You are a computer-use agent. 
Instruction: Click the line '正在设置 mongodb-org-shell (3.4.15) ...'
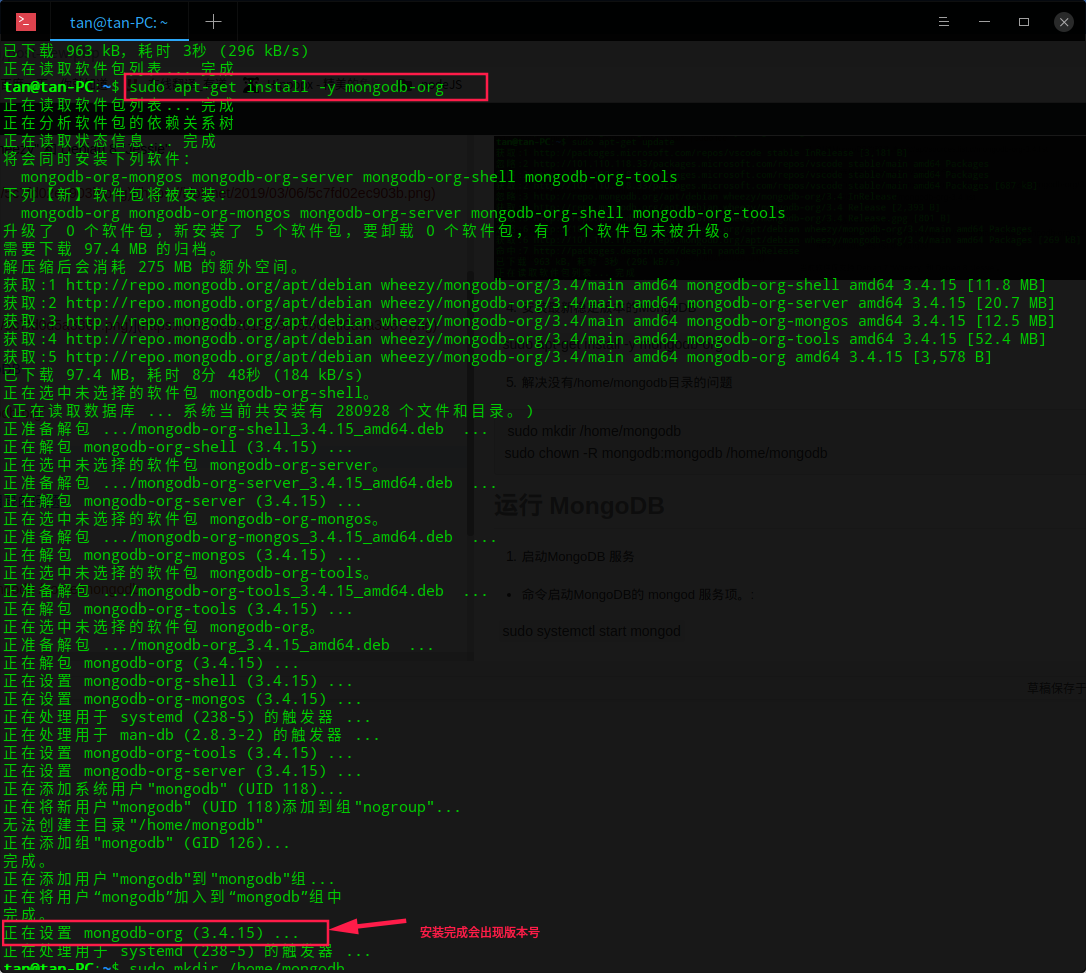pyautogui.click(x=178, y=681)
